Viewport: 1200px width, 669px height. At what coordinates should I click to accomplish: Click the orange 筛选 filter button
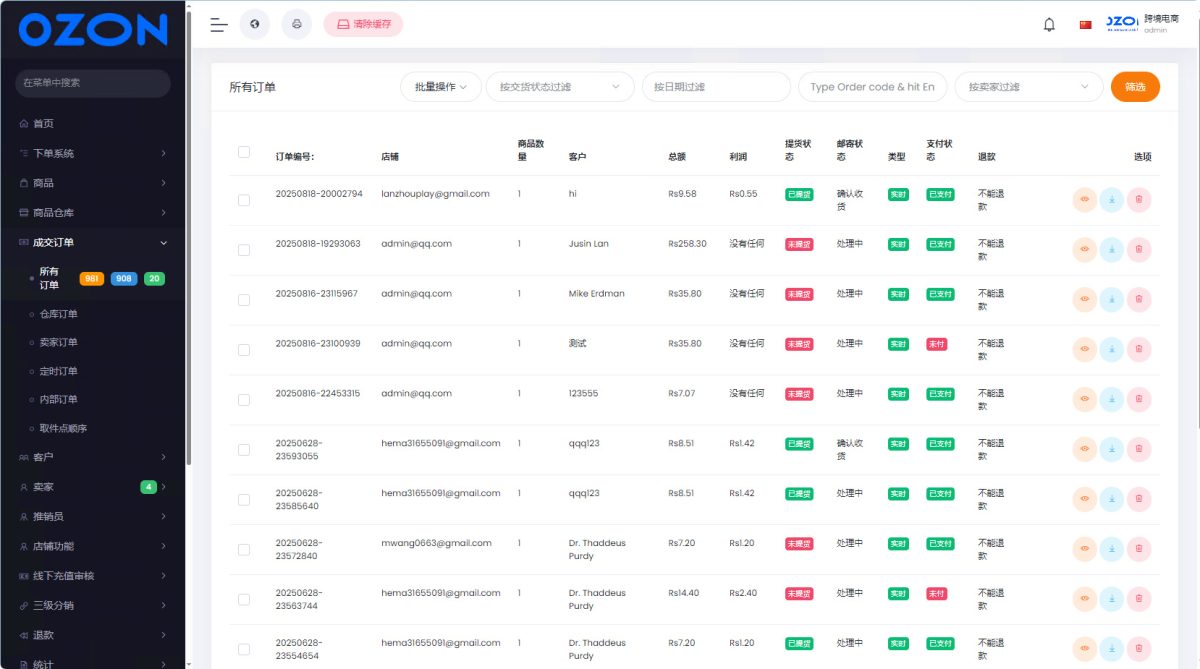click(1135, 87)
